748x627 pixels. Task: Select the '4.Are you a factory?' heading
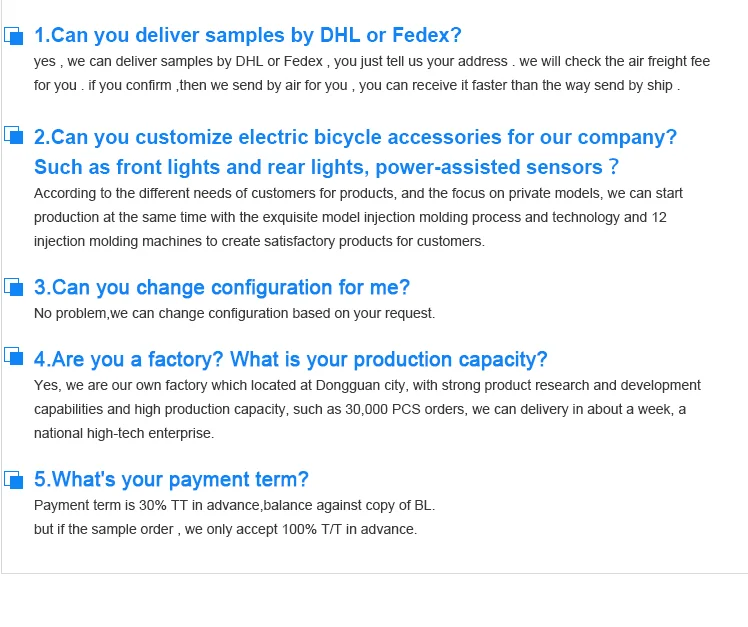(x=291, y=360)
